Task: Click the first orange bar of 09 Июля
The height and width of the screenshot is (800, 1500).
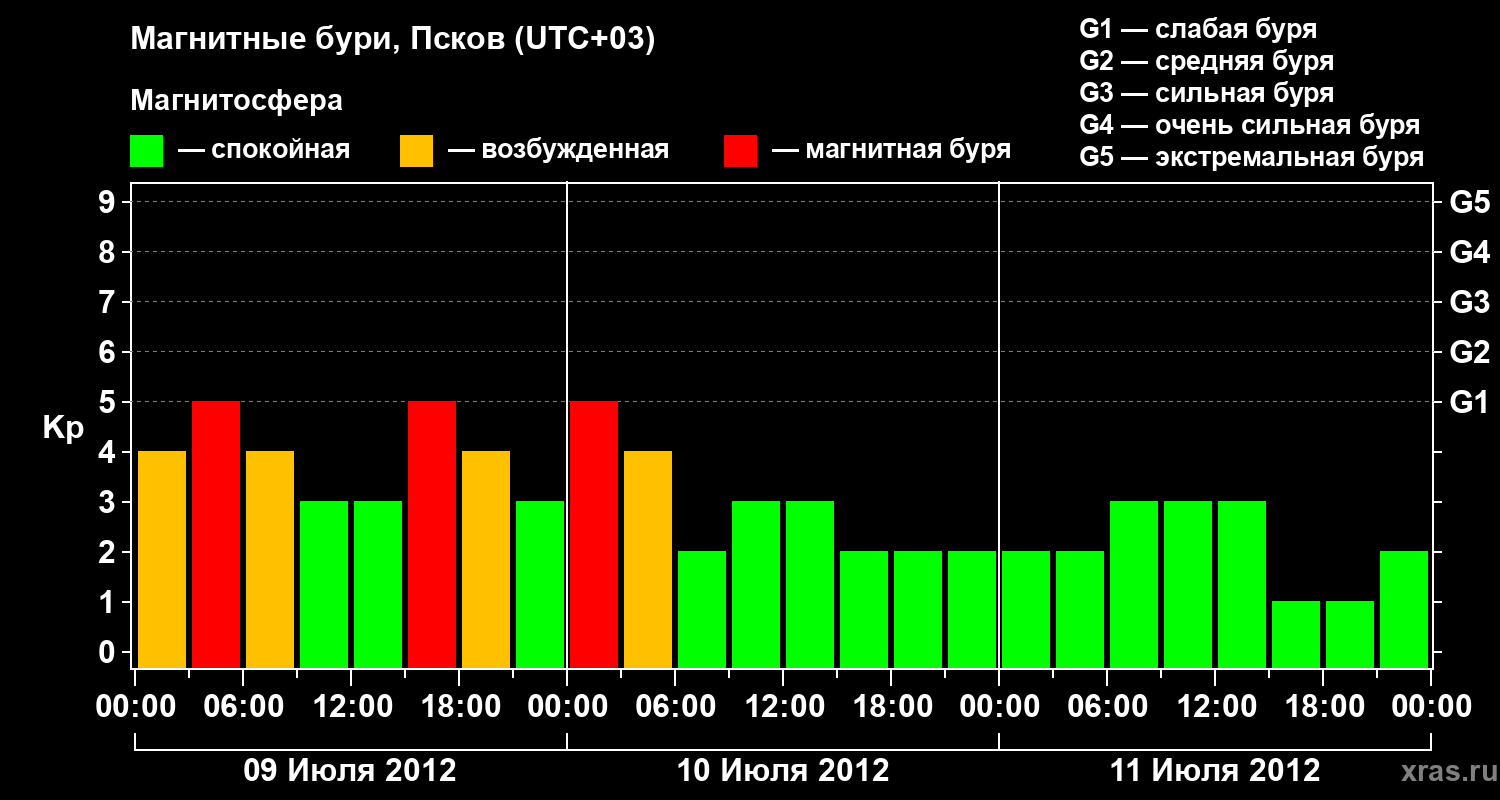Action: (162, 559)
